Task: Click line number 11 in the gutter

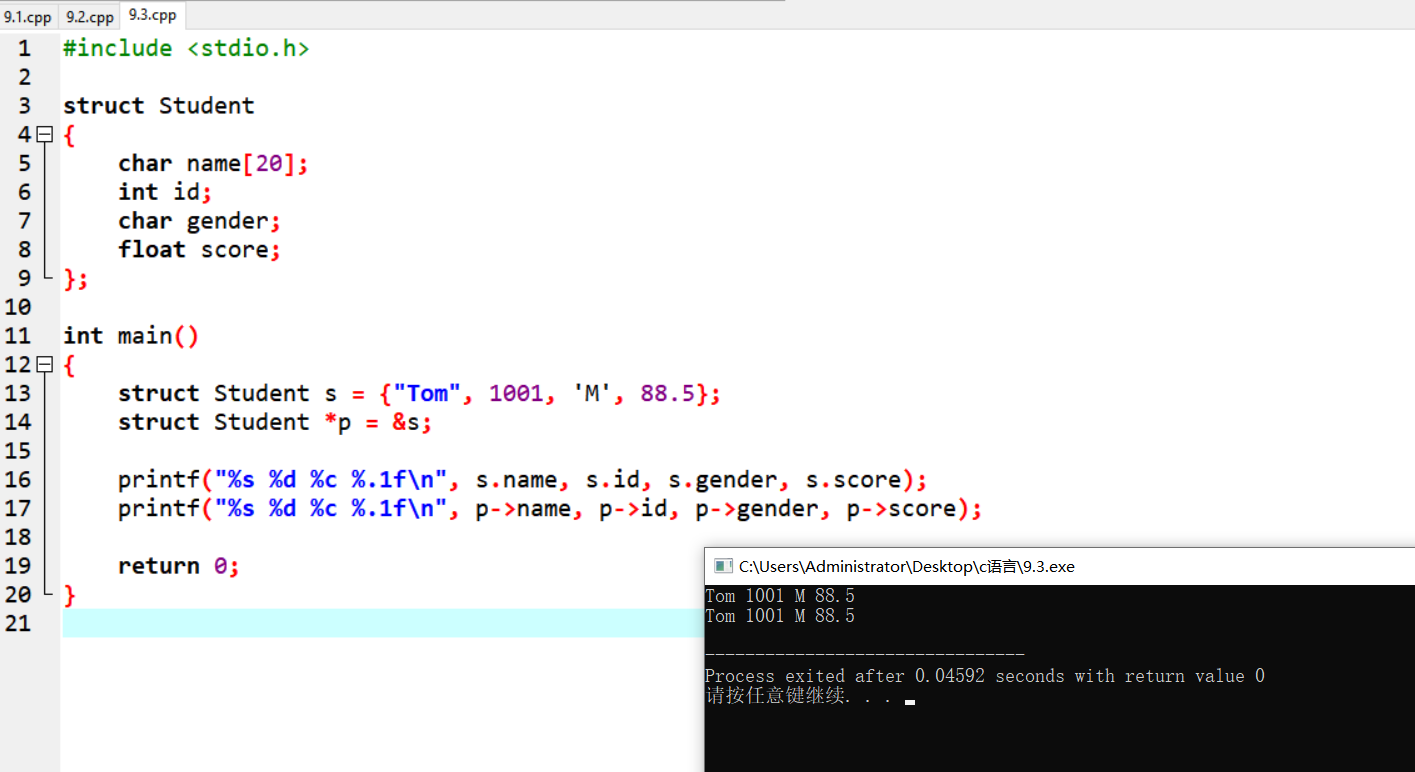Action: tap(17, 335)
